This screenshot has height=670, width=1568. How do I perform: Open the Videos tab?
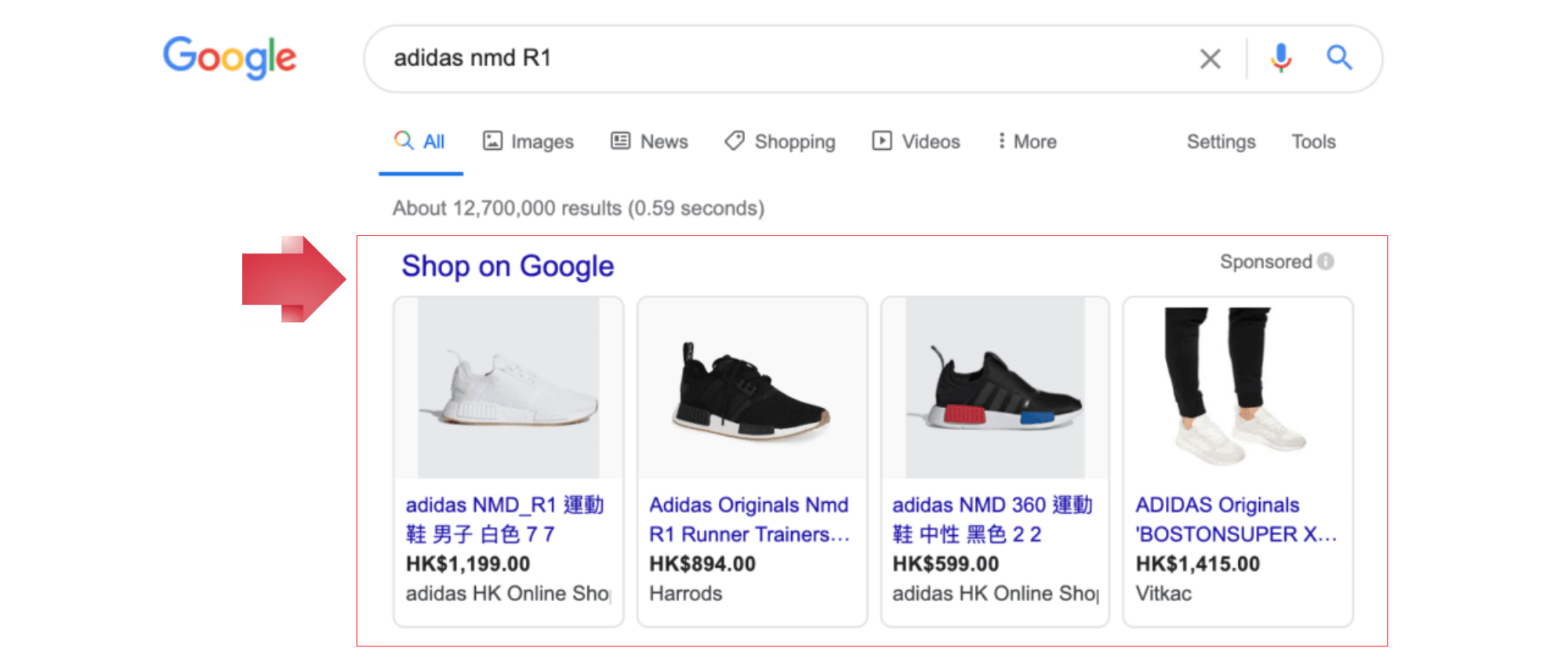(x=916, y=141)
